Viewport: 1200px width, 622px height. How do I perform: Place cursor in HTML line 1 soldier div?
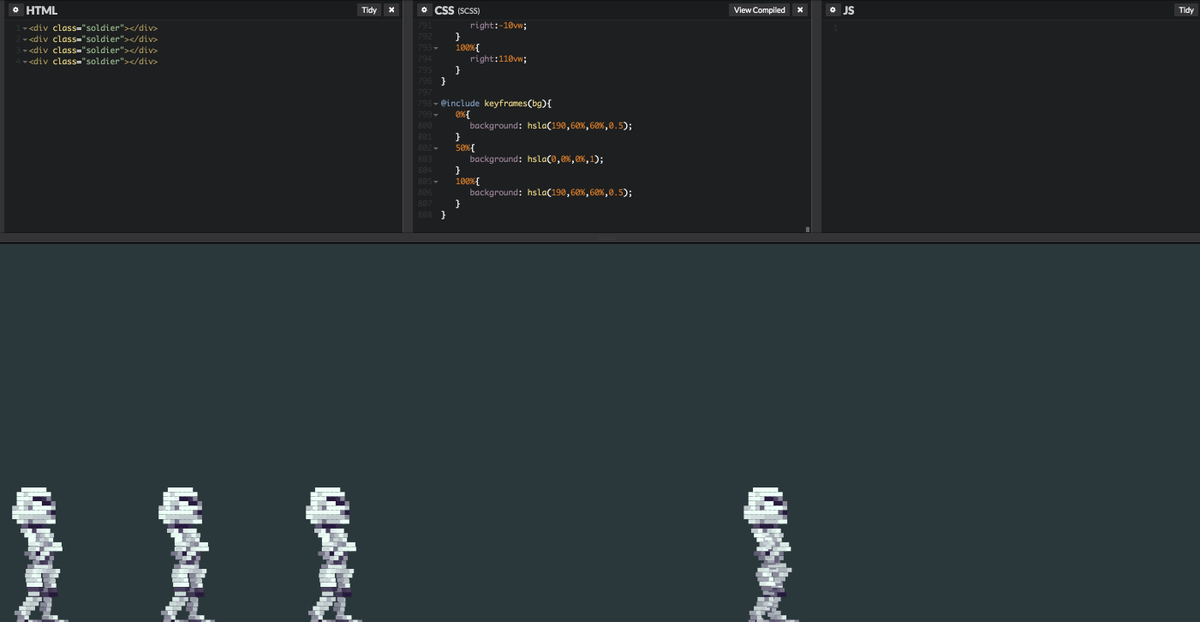(94, 28)
